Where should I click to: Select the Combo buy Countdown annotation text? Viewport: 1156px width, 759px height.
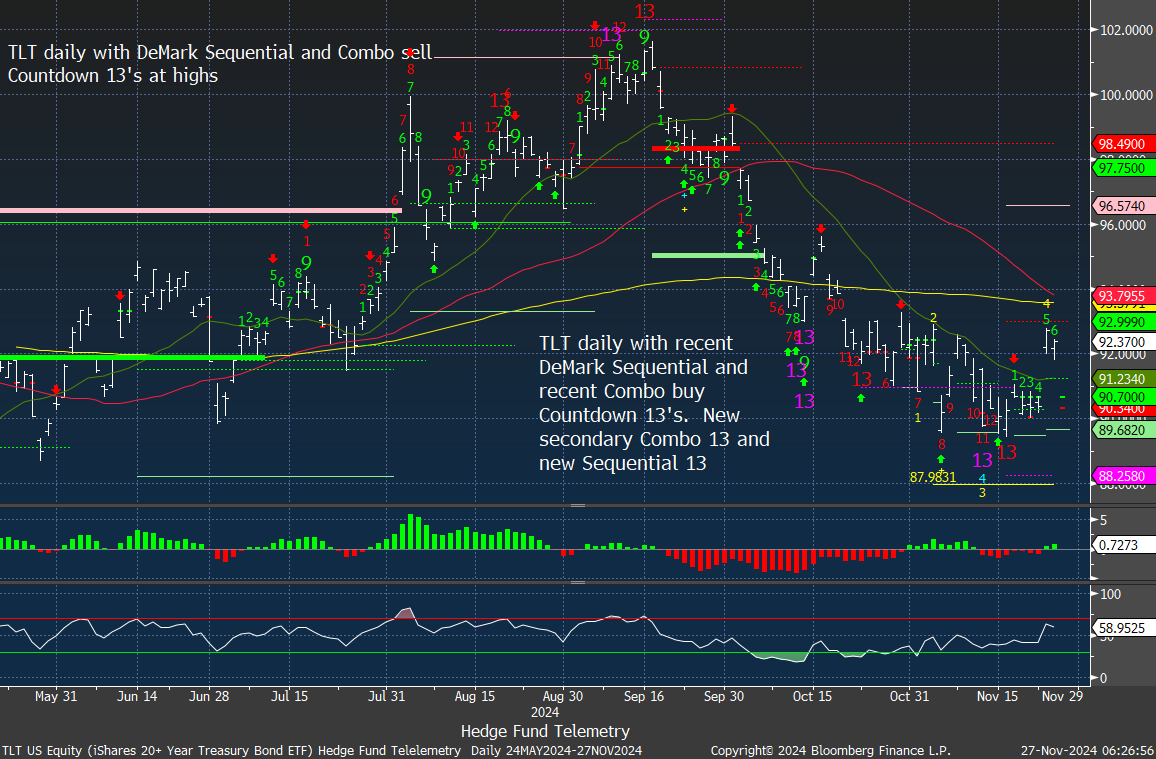[654, 403]
